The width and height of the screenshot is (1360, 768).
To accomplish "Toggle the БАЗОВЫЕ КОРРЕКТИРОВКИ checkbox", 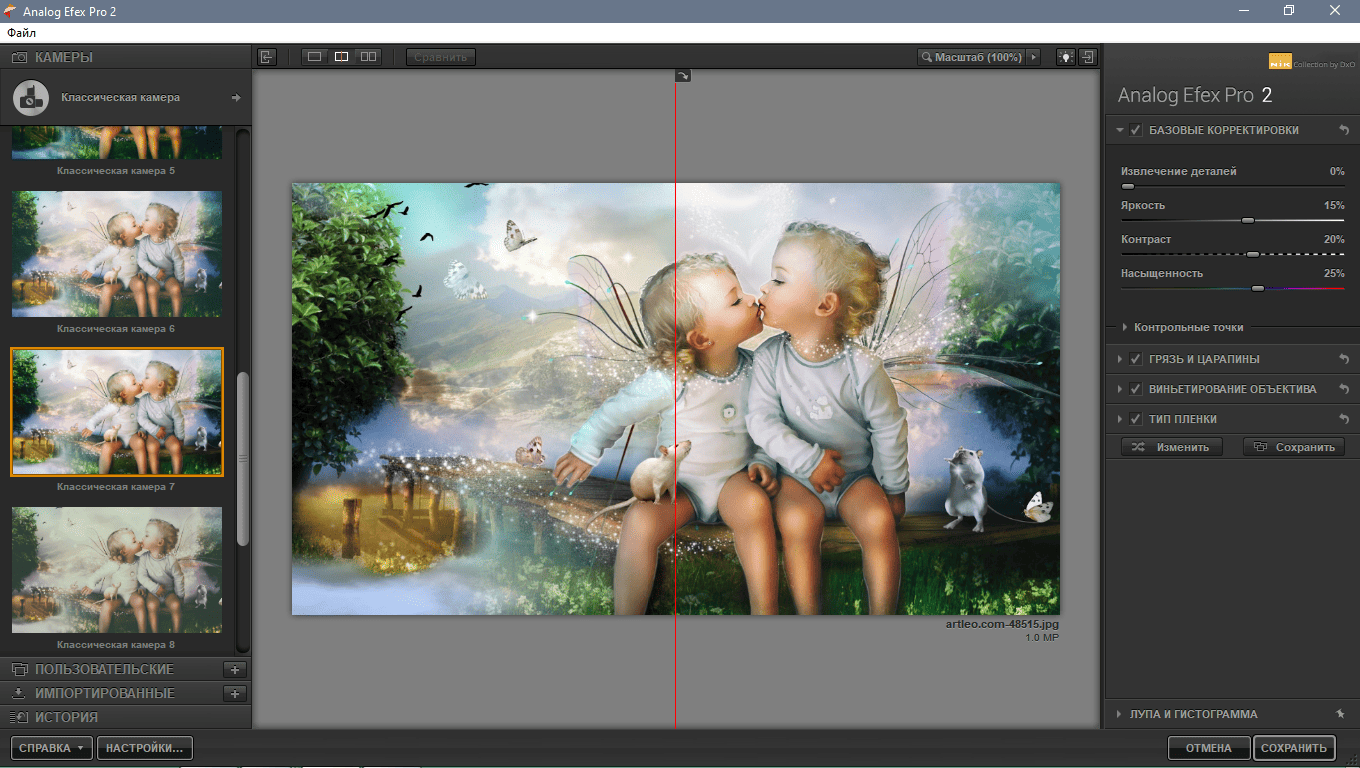I will coord(1136,130).
